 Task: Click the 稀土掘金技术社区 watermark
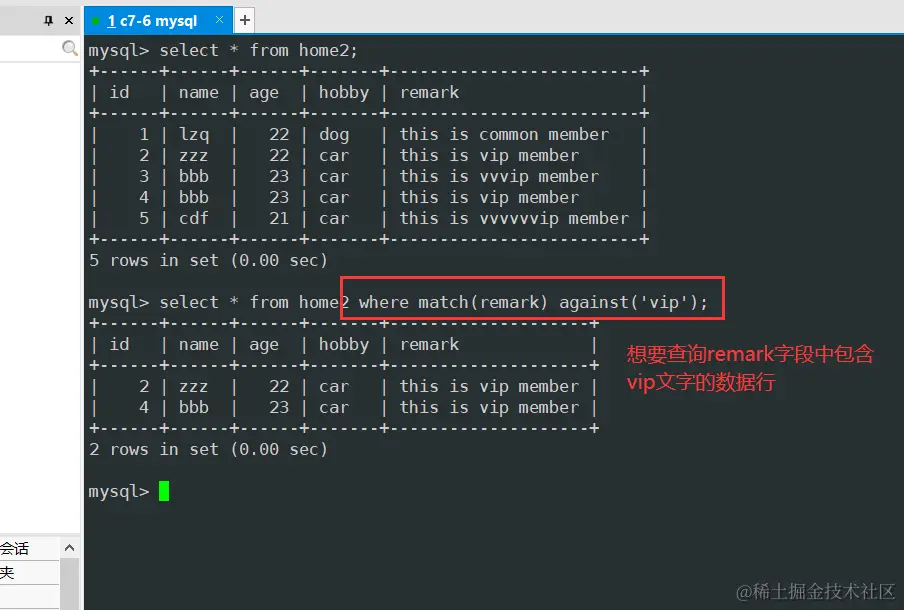click(815, 591)
